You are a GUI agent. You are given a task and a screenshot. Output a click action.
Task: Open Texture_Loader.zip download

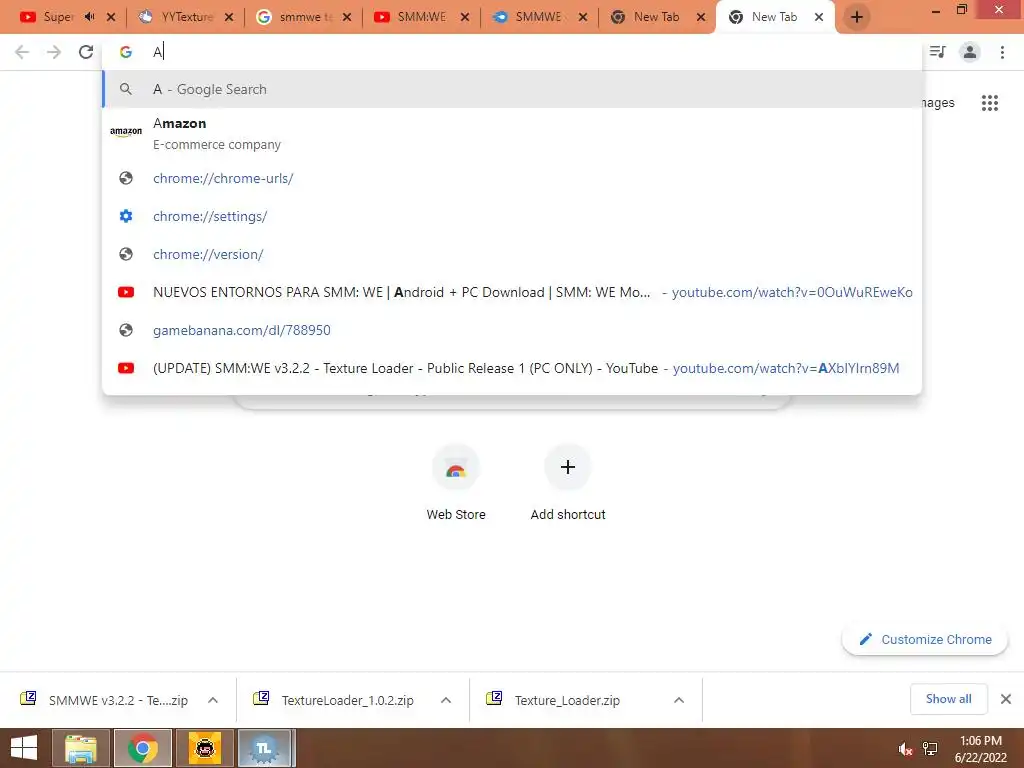click(x=554, y=700)
